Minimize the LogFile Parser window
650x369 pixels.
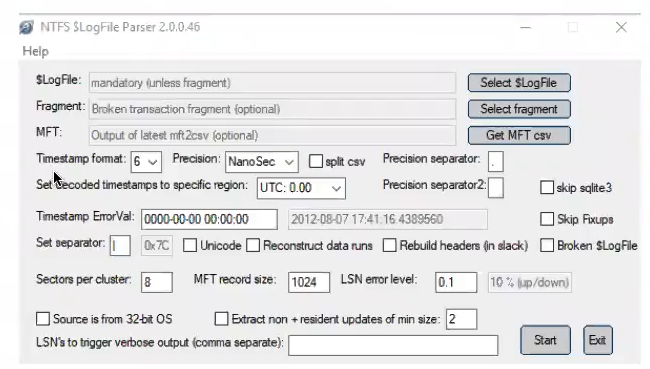[x=526, y=27]
